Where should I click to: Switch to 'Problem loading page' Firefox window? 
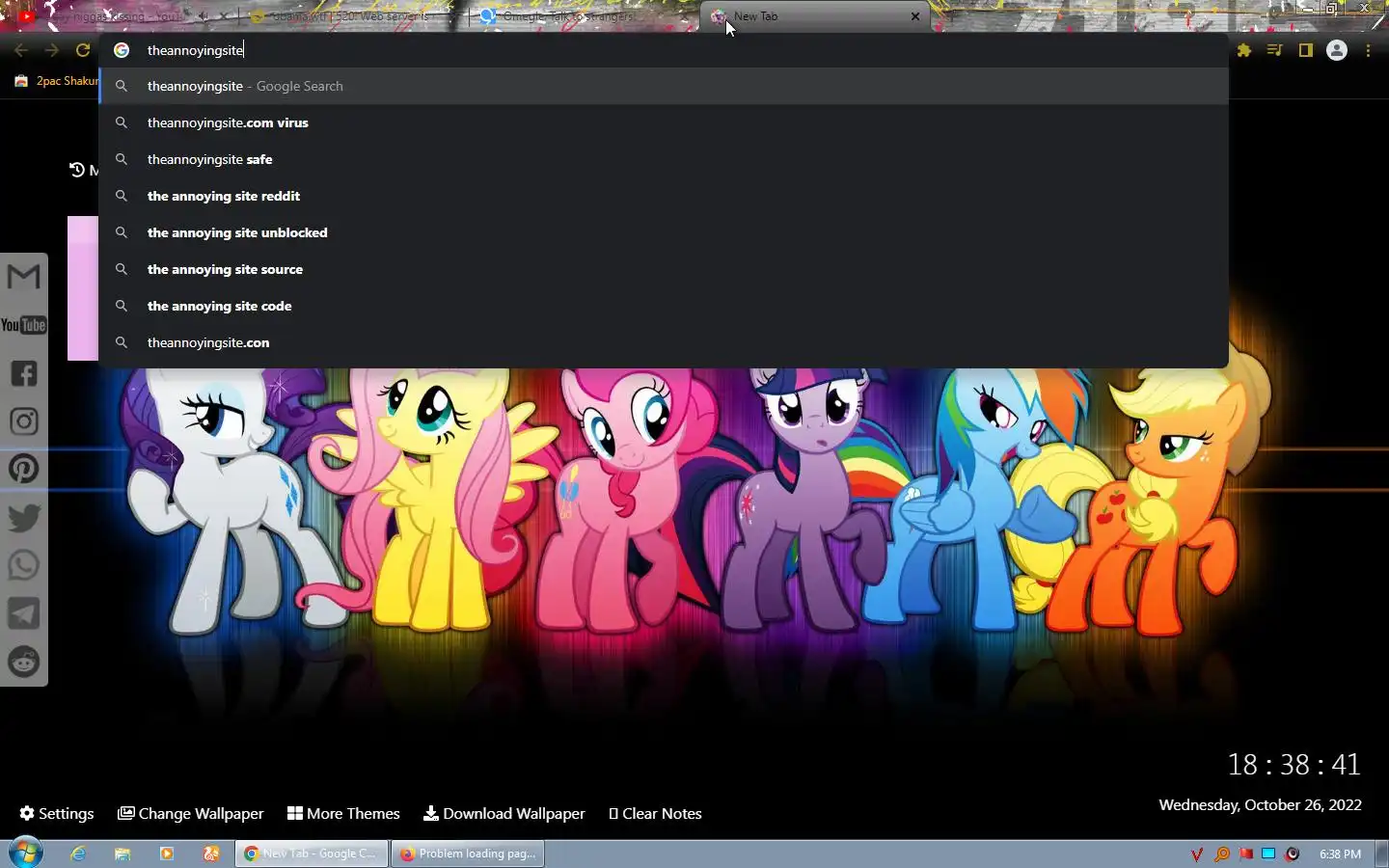click(x=468, y=854)
